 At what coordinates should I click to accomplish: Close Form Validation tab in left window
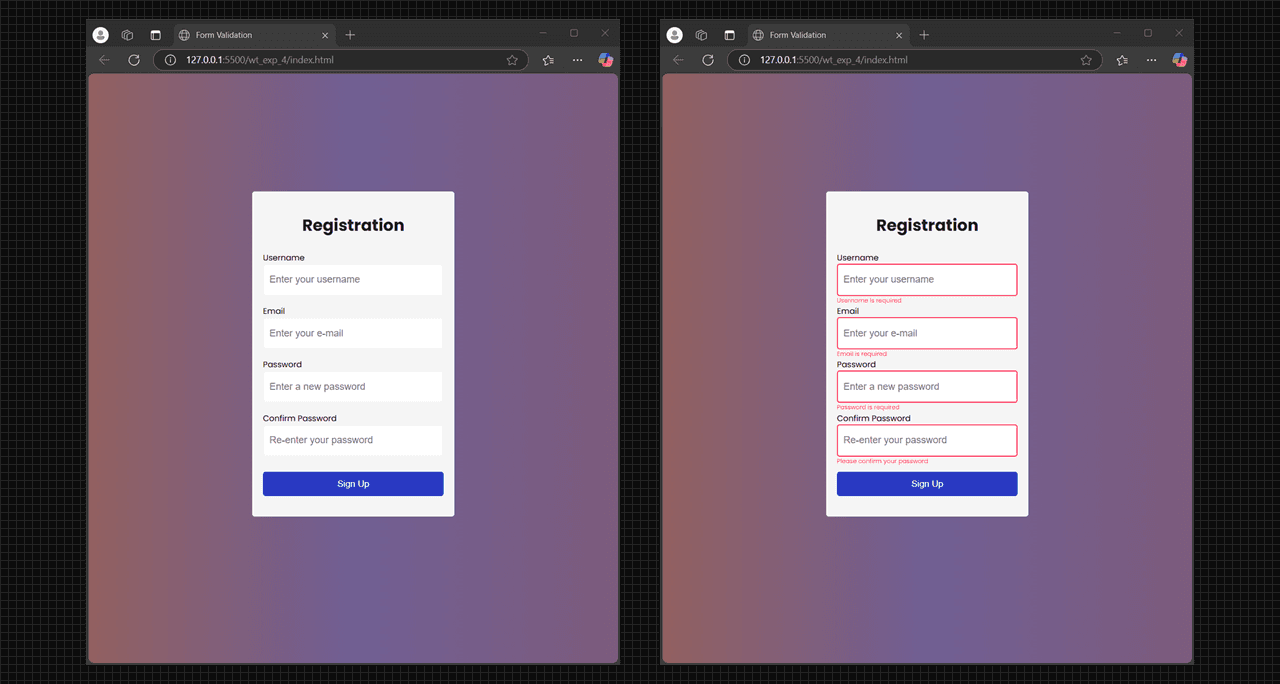(325, 35)
